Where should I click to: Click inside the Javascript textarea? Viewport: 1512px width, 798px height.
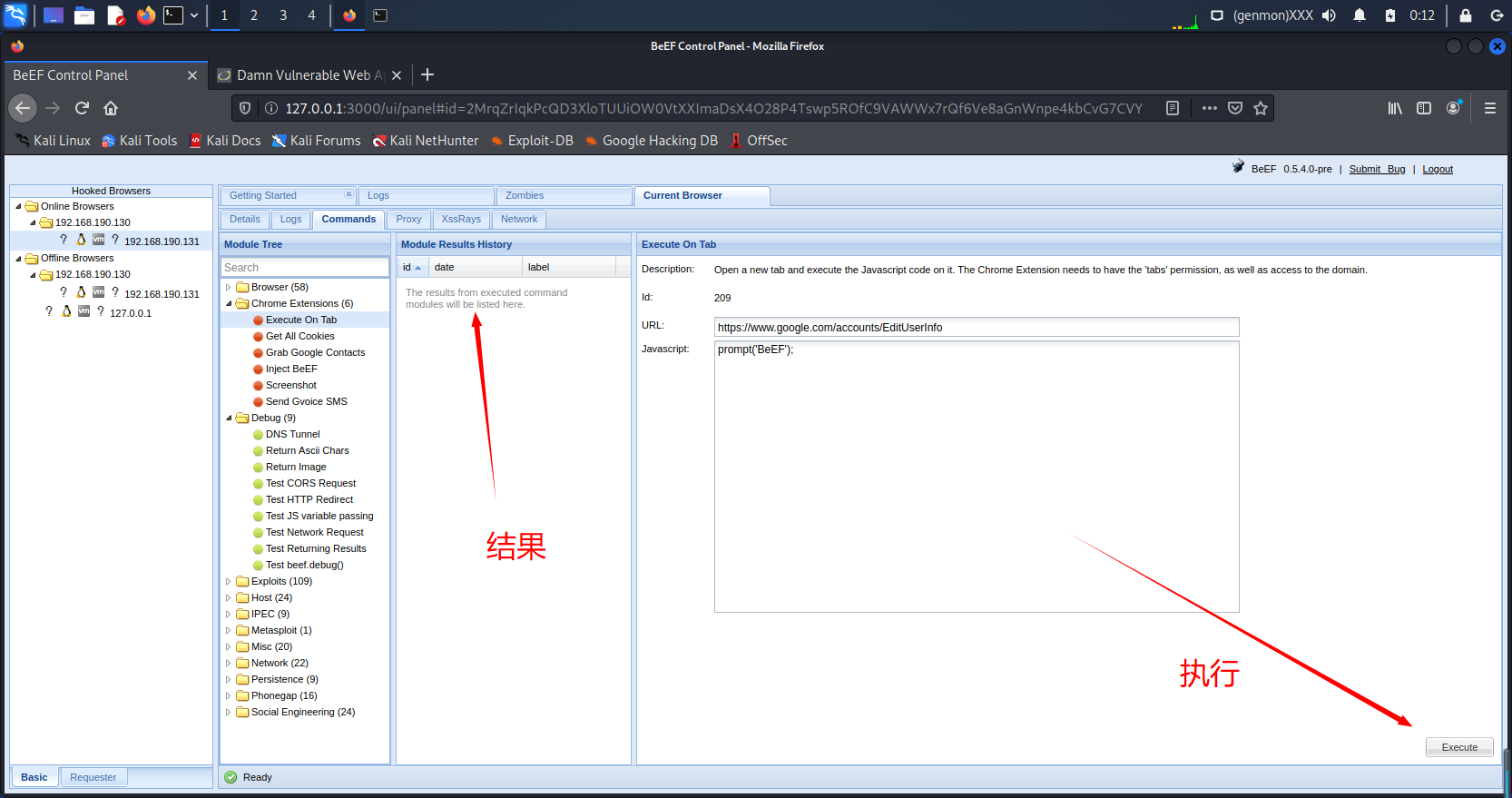977,477
